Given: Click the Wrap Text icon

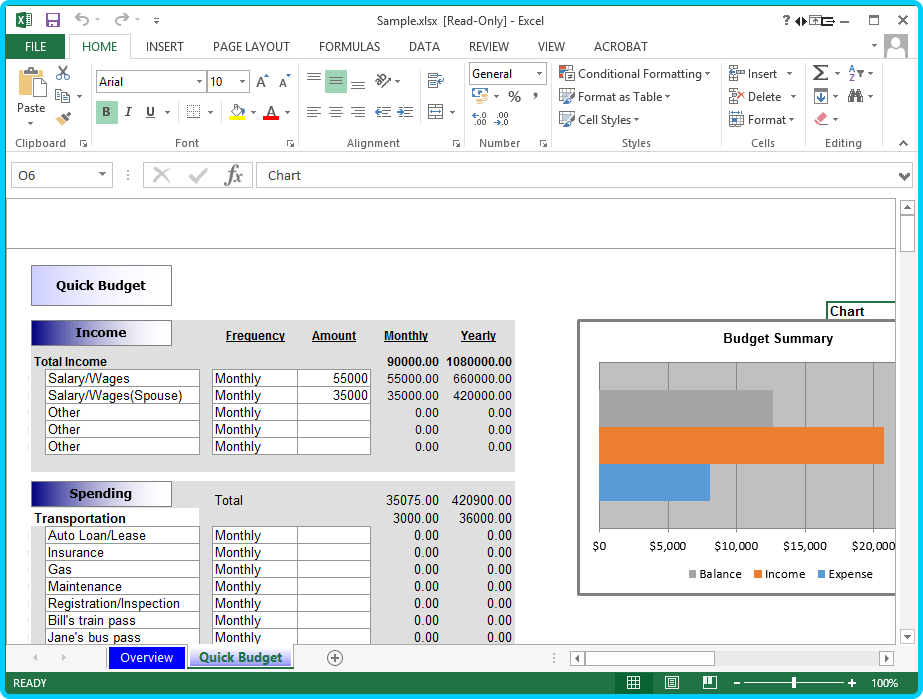Looking at the screenshot, I should (x=436, y=81).
